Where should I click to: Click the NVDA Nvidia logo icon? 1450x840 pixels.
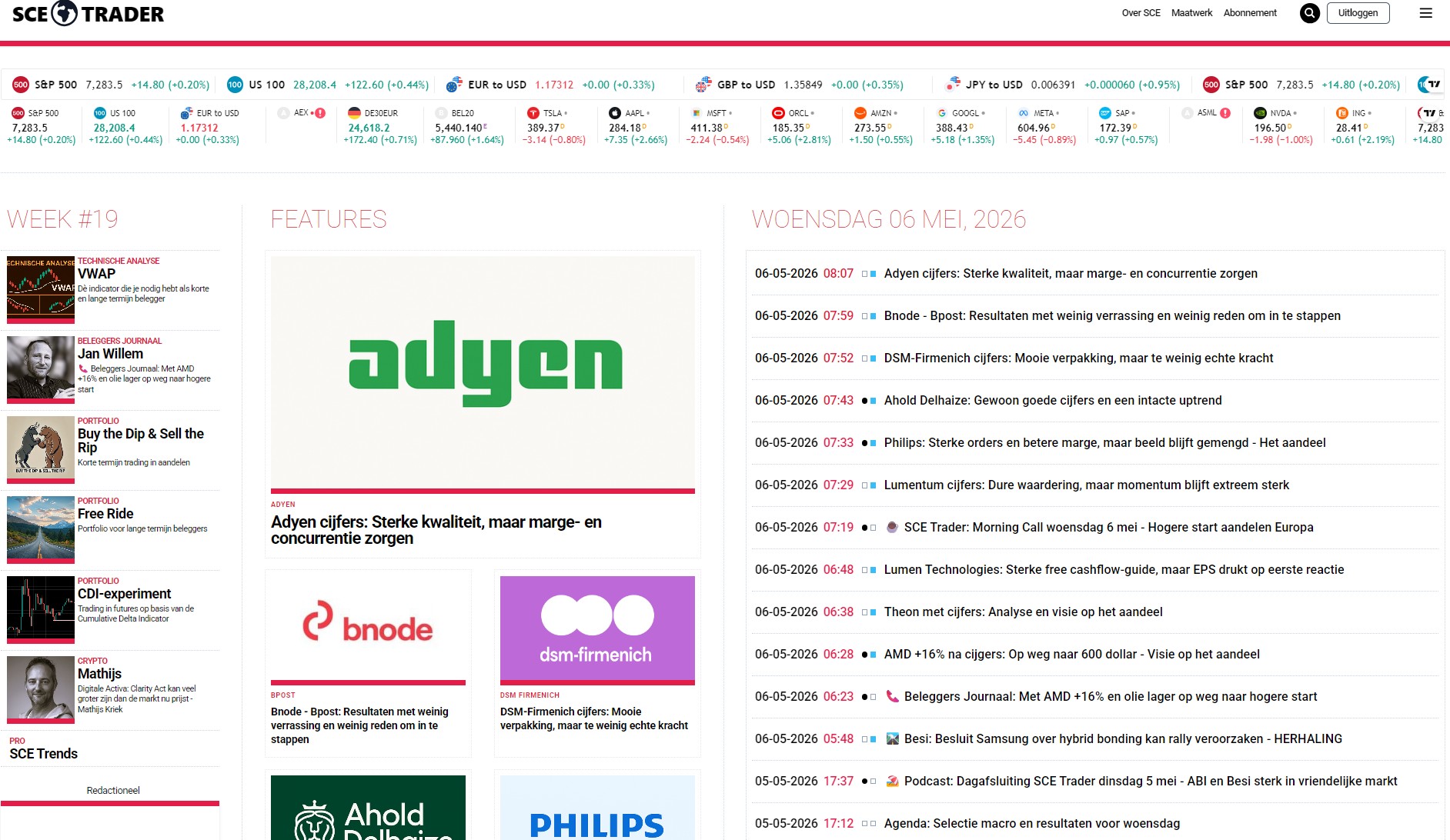pyautogui.click(x=1260, y=113)
